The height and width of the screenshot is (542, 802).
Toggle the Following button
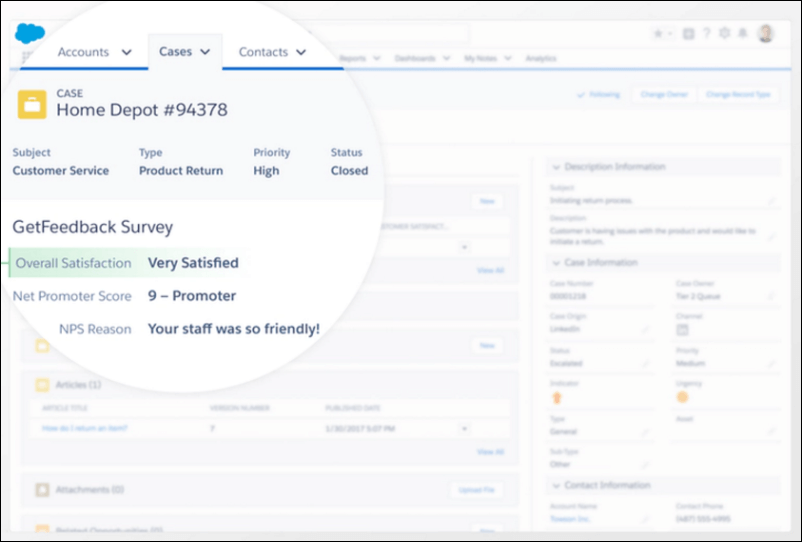598,95
